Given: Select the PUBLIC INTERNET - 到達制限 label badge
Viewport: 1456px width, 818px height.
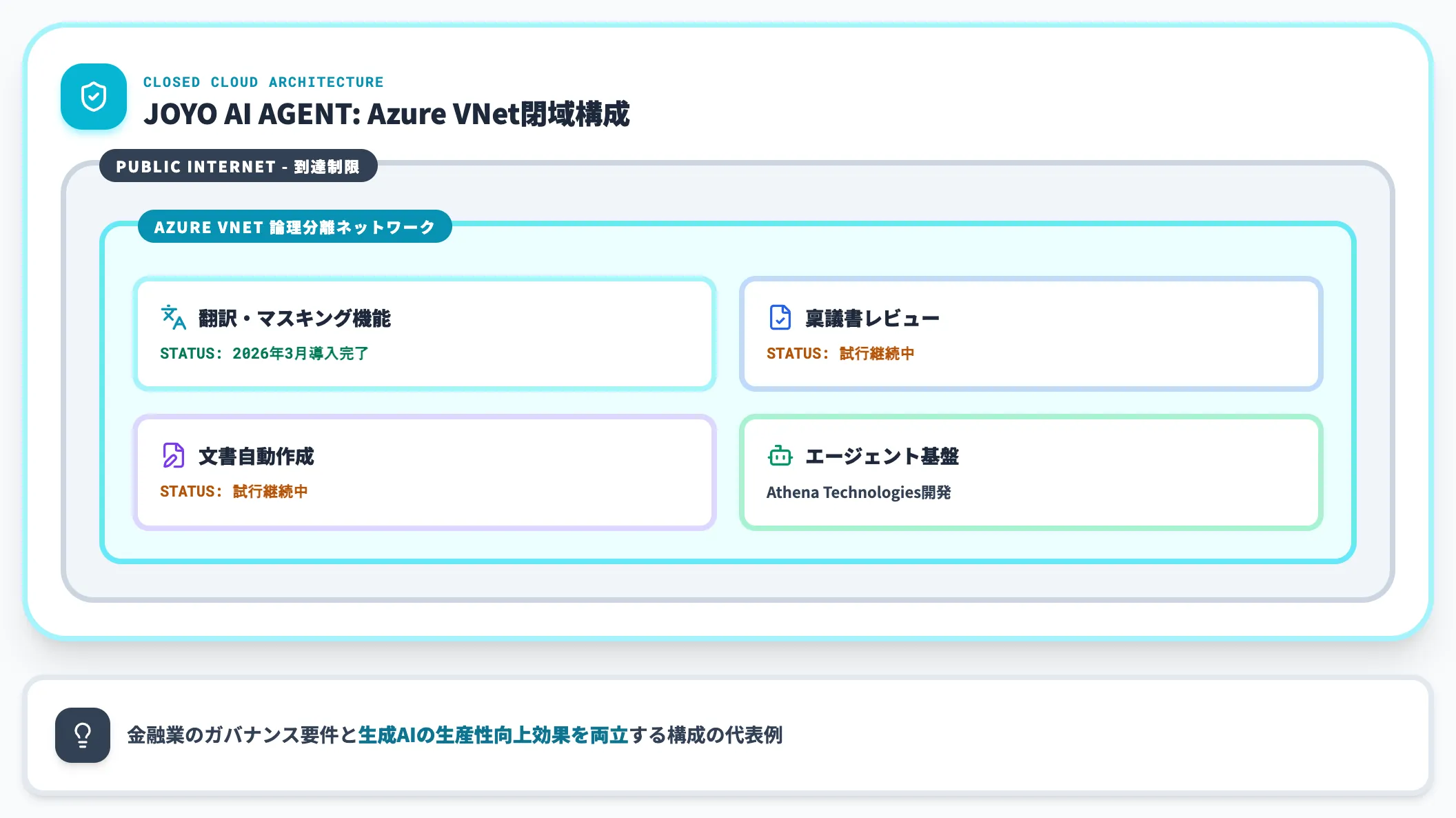Looking at the screenshot, I should point(238,166).
